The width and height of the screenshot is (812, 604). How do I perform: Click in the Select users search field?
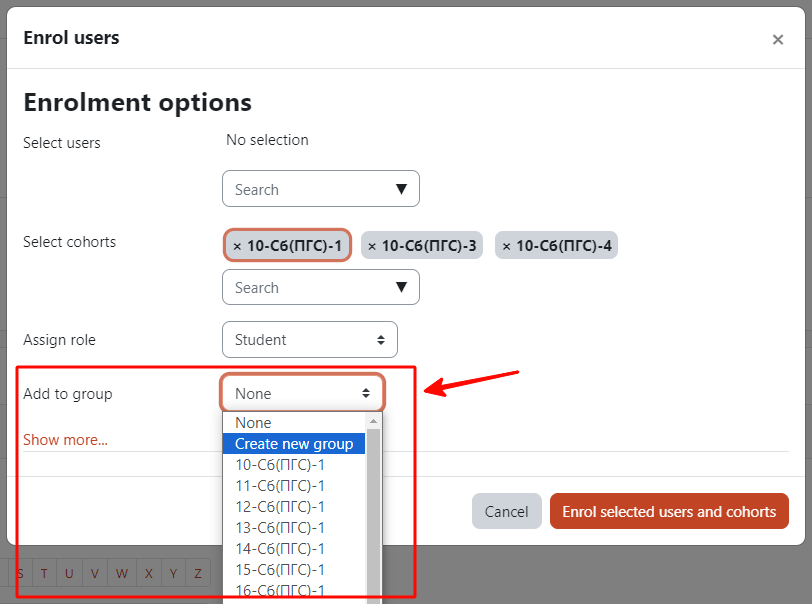[x=308, y=189]
